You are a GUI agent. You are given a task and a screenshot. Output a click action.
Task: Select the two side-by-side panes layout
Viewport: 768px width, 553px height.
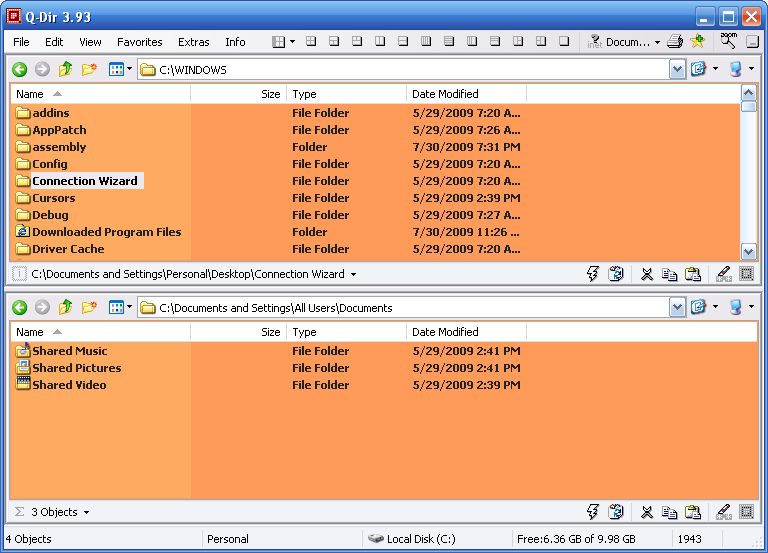(380, 42)
